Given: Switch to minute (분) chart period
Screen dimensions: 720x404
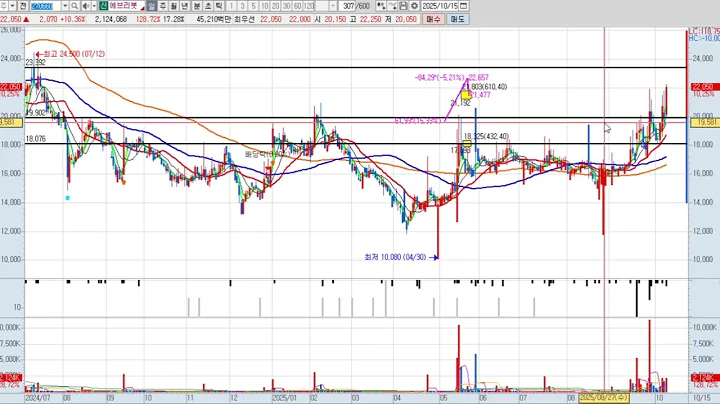Looking at the screenshot, I should [x=197, y=6].
